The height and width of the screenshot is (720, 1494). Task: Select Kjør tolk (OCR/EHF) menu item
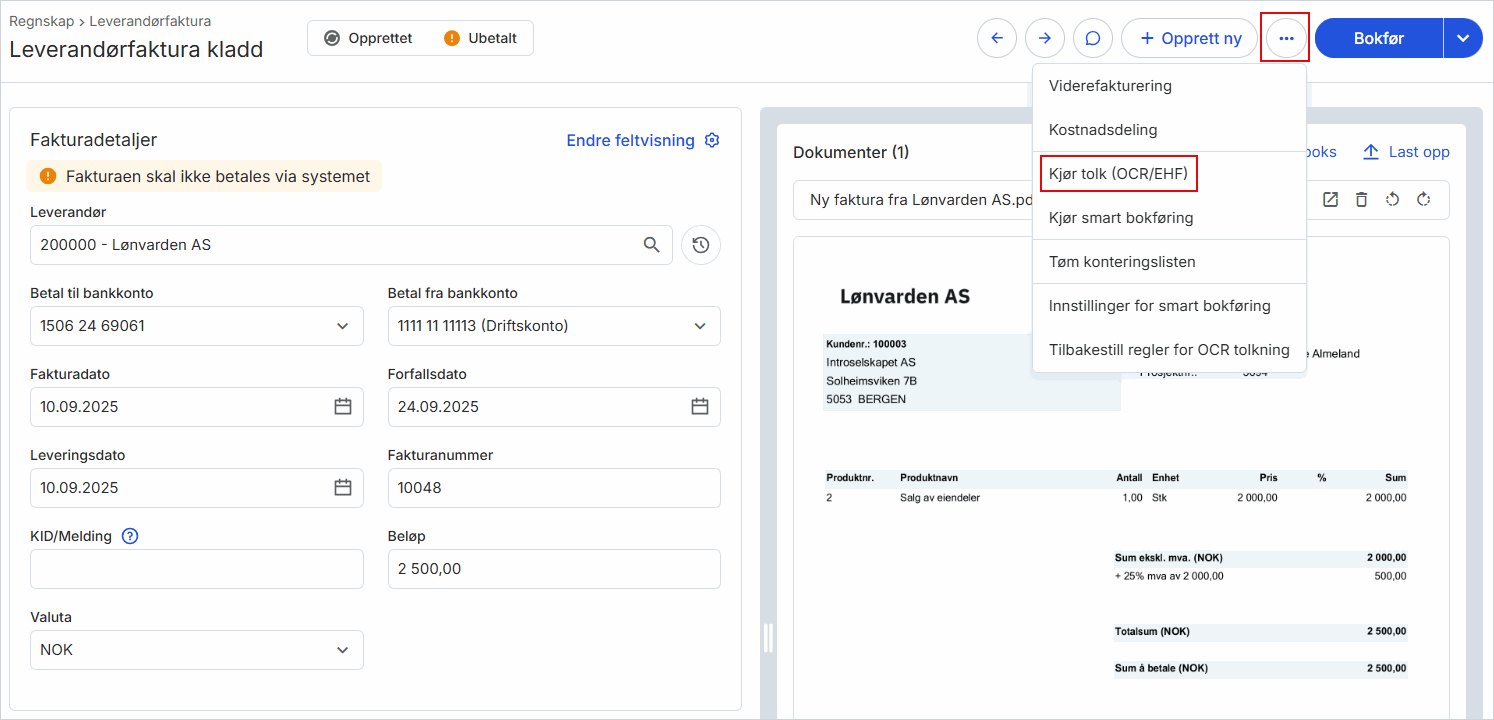point(1118,174)
